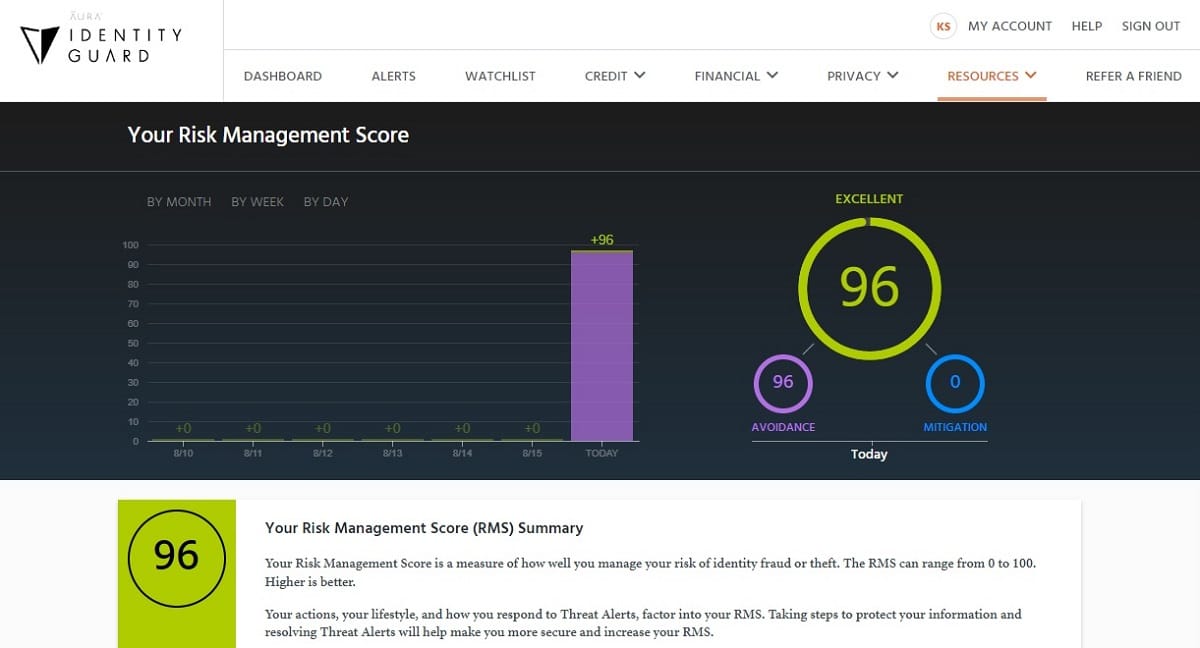Click the 8/14 date label on chart
This screenshot has width=1200, height=648.
(x=462, y=453)
